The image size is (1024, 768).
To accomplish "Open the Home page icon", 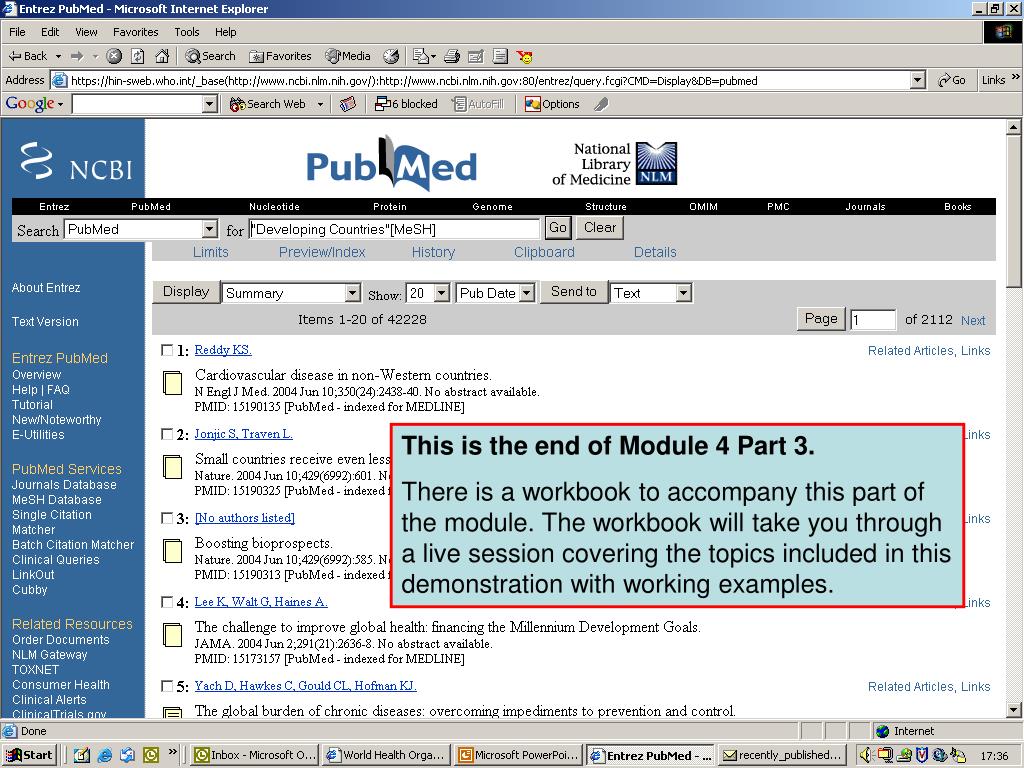I will click(162, 56).
